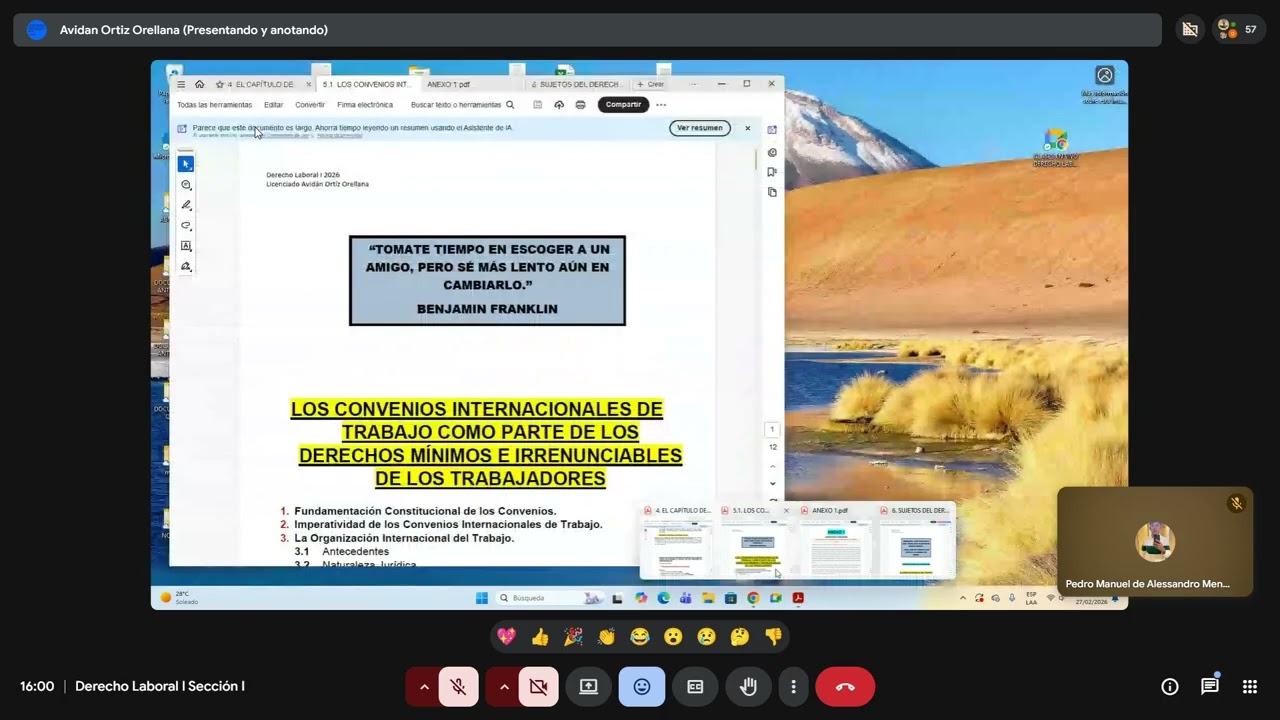The height and width of the screenshot is (720, 1280).
Task: Send the surprised face reaction
Action: click(673, 637)
